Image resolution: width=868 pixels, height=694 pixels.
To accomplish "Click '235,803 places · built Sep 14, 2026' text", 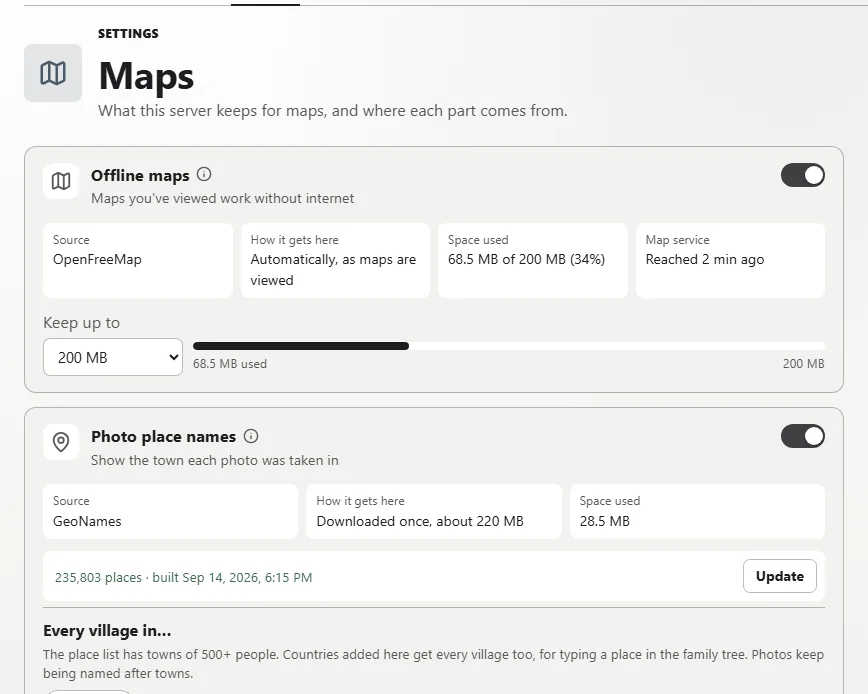I will (x=183, y=577).
